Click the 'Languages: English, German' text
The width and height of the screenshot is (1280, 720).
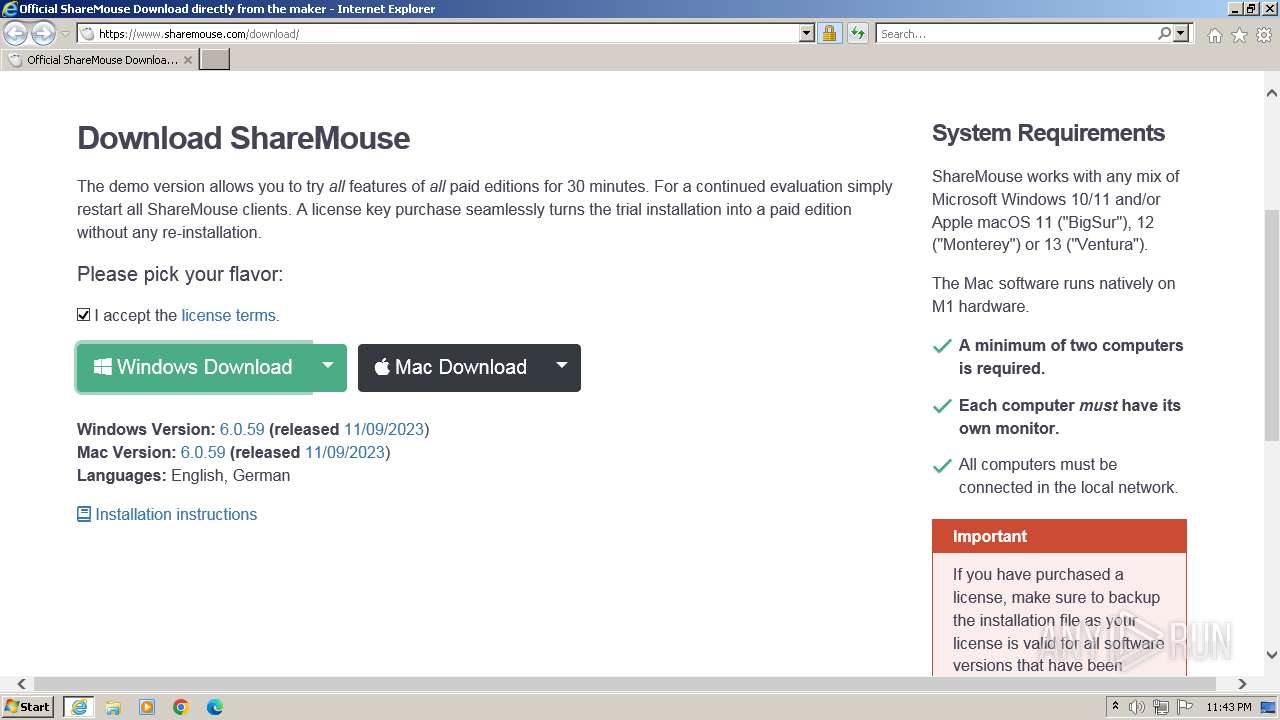tap(184, 475)
